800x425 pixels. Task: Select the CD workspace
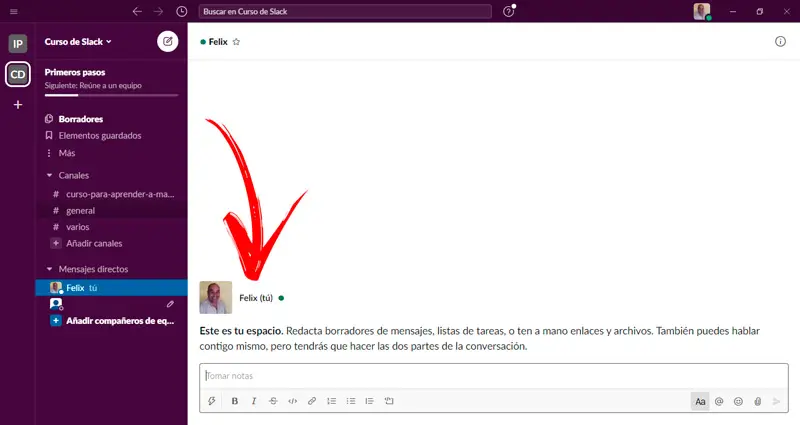(18, 74)
